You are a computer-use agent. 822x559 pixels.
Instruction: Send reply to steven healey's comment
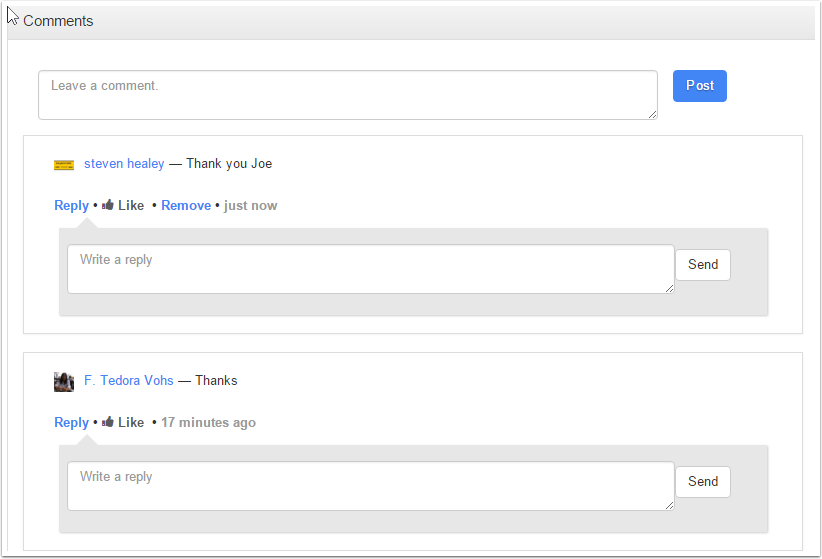click(703, 265)
